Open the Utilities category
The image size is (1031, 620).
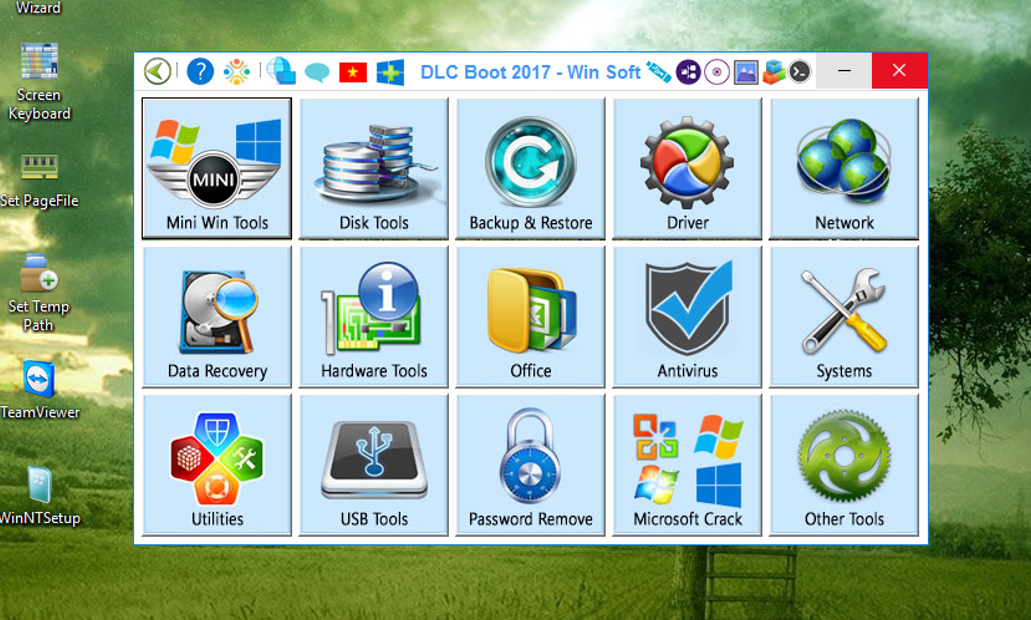click(216, 465)
